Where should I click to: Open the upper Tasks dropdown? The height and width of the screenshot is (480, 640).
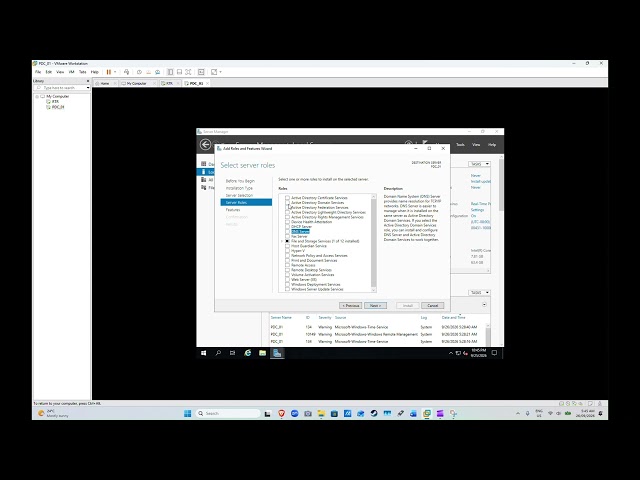[479, 164]
